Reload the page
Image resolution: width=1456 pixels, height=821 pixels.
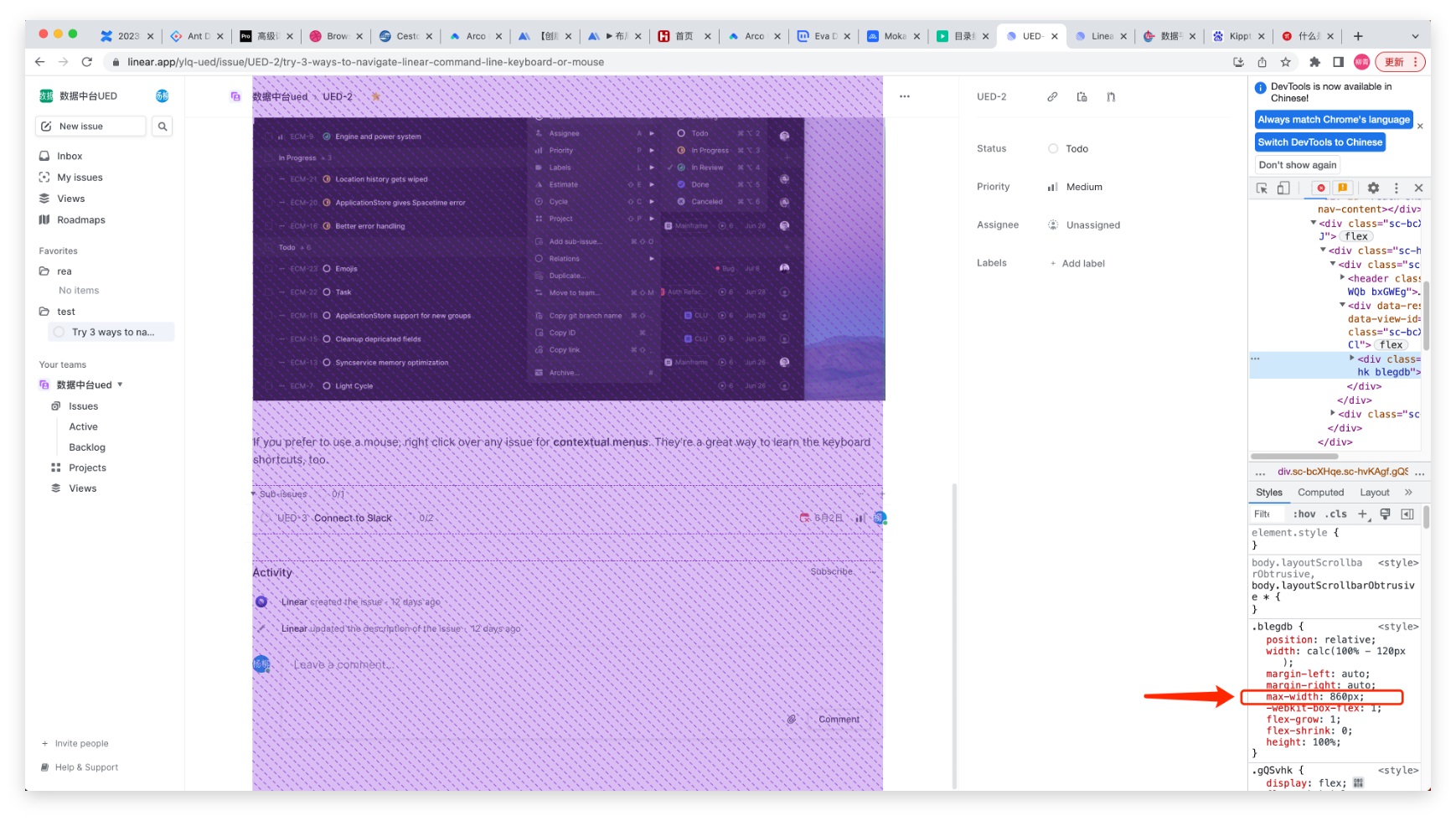pyautogui.click(x=86, y=62)
